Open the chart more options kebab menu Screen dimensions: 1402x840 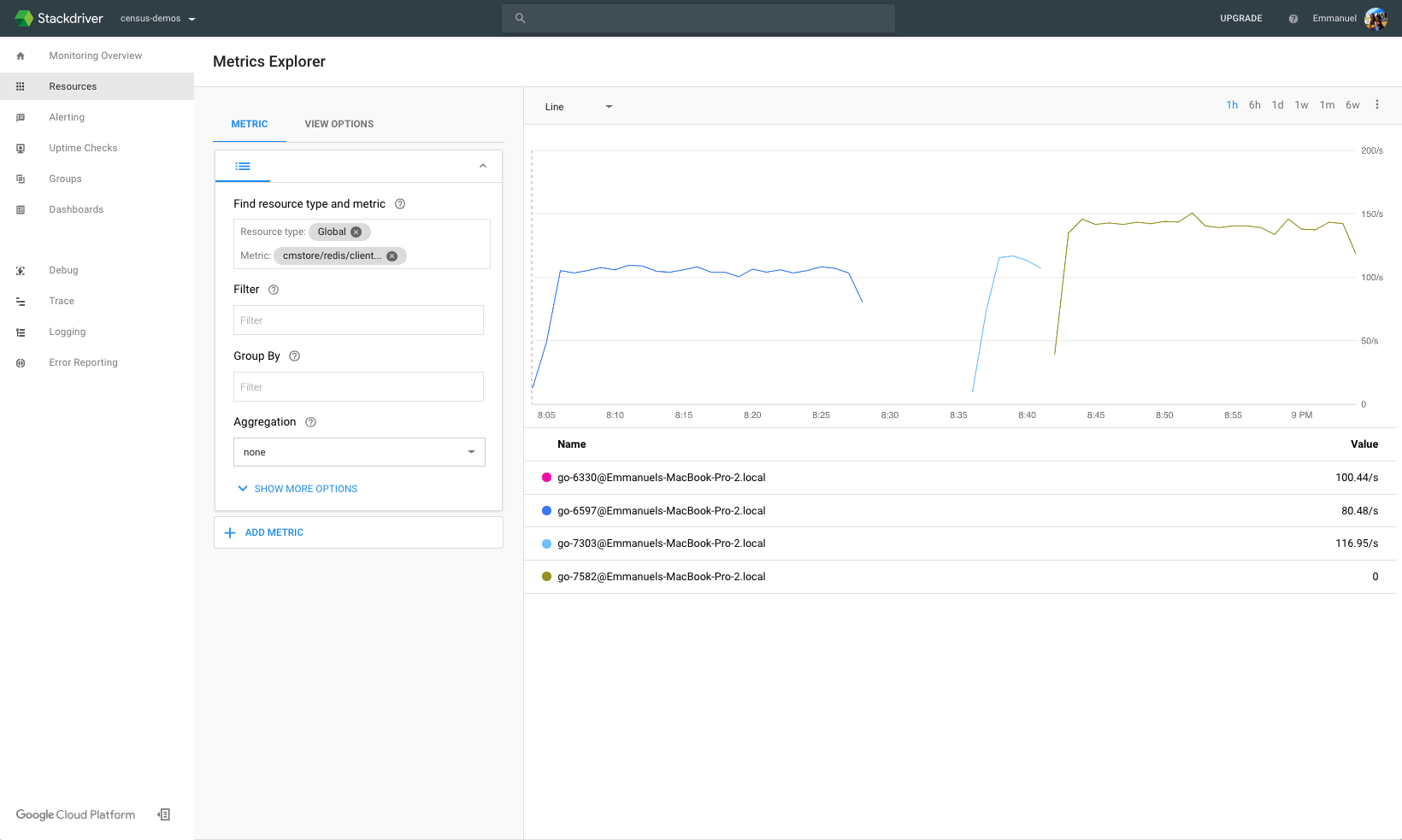pyautogui.click(x=1376, y=104)
